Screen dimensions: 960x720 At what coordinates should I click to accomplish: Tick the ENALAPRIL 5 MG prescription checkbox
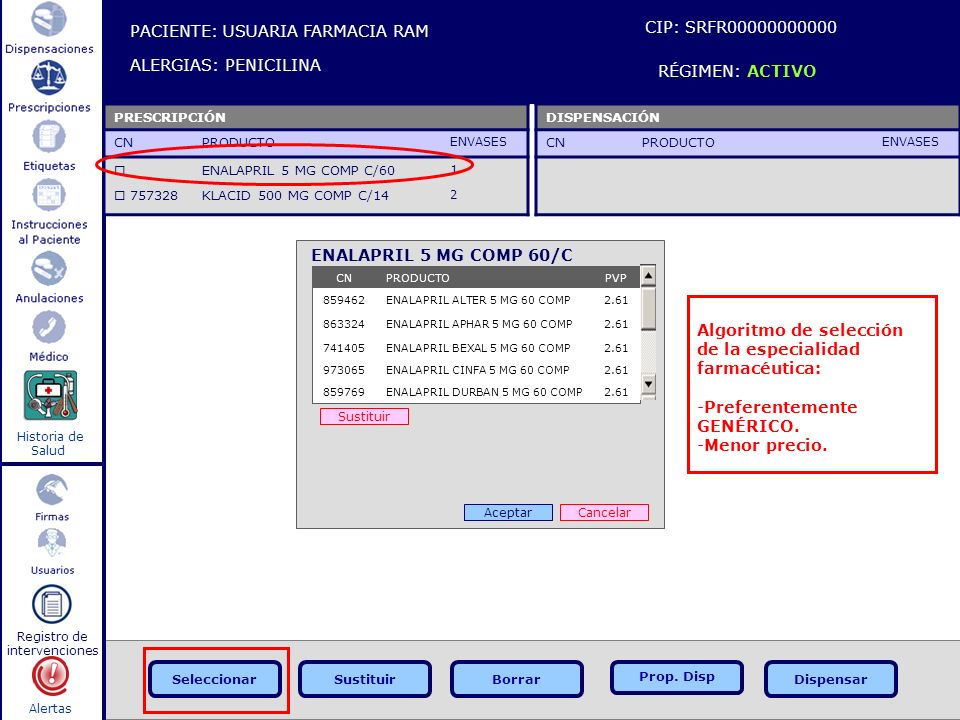point(120,170)
